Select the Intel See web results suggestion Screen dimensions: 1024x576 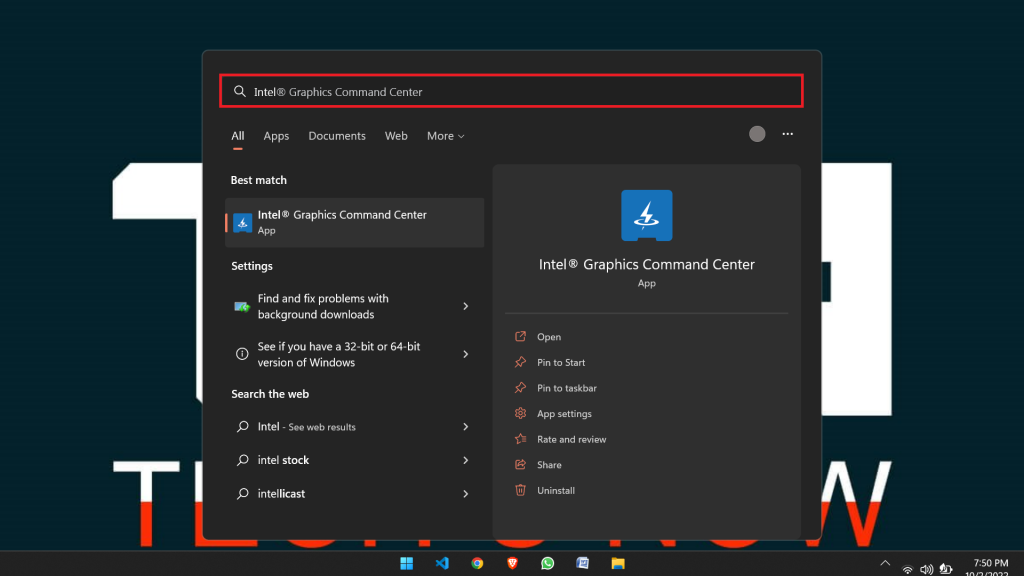355,426
